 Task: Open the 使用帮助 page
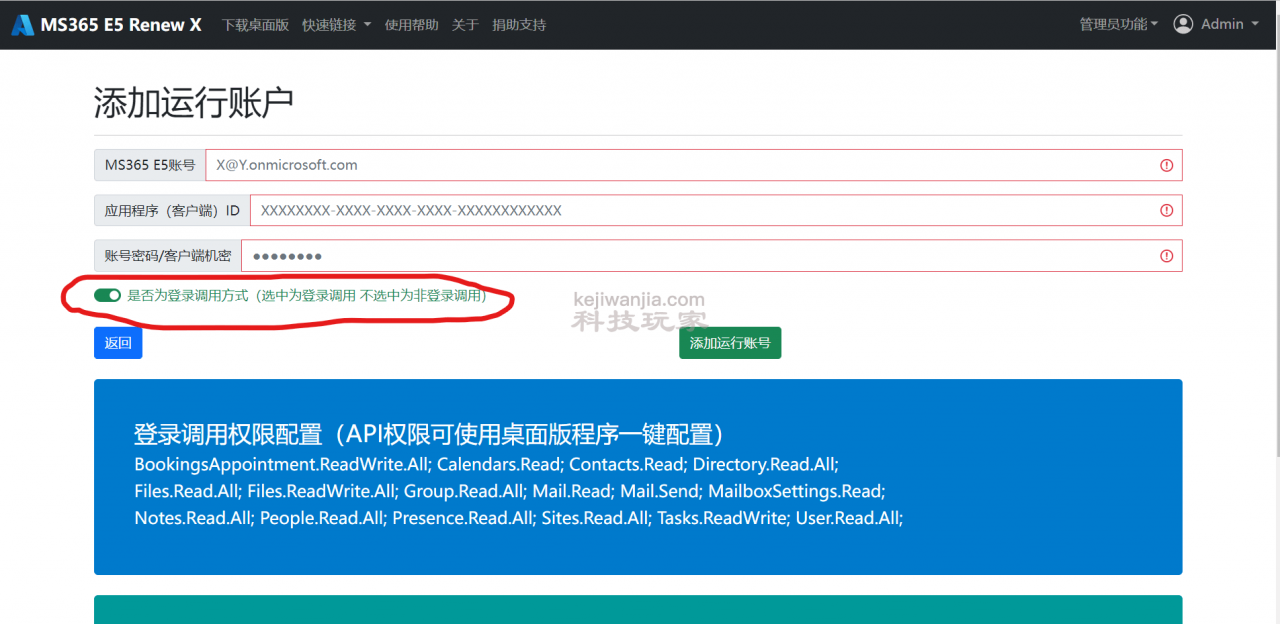[412, 25]
